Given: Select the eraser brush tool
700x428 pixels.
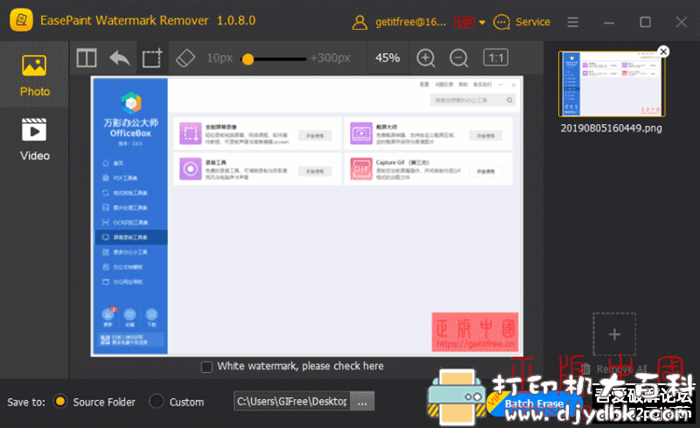Looking at the screenshot, I should tap(185, 58).
